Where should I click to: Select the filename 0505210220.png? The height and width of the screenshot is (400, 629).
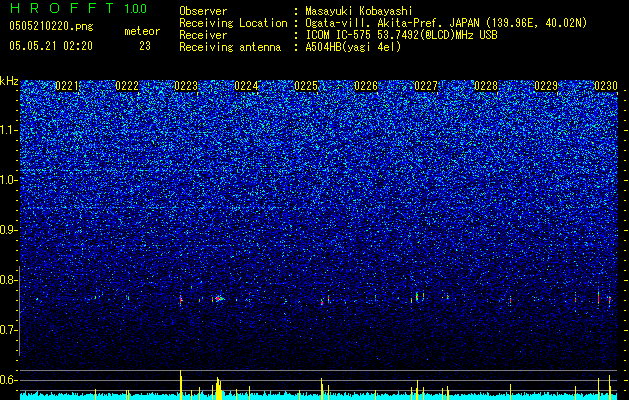tap(51, 27)
